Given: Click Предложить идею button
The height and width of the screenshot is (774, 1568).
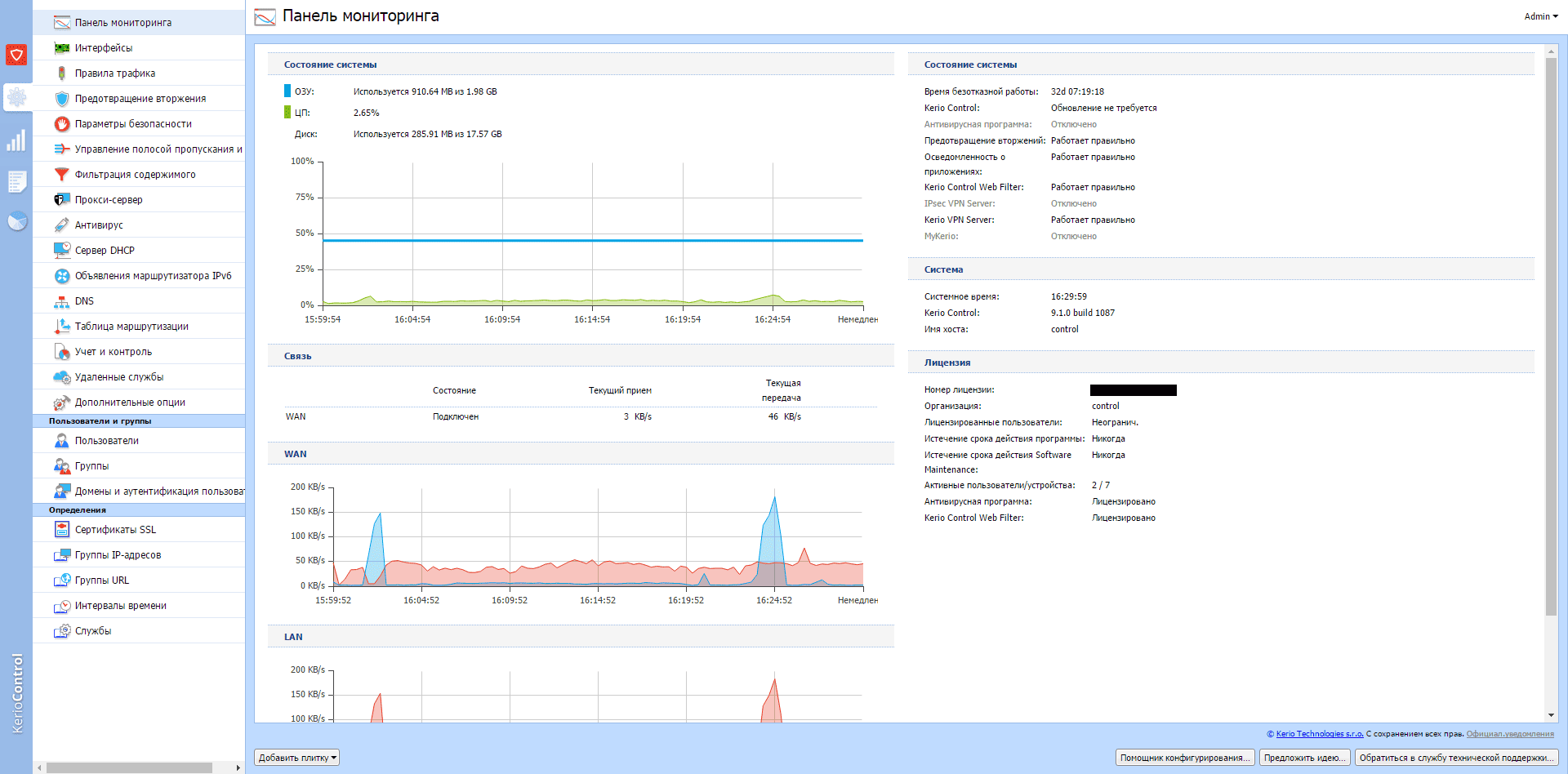Looking at the screenshot, I should pos(1304,758).
